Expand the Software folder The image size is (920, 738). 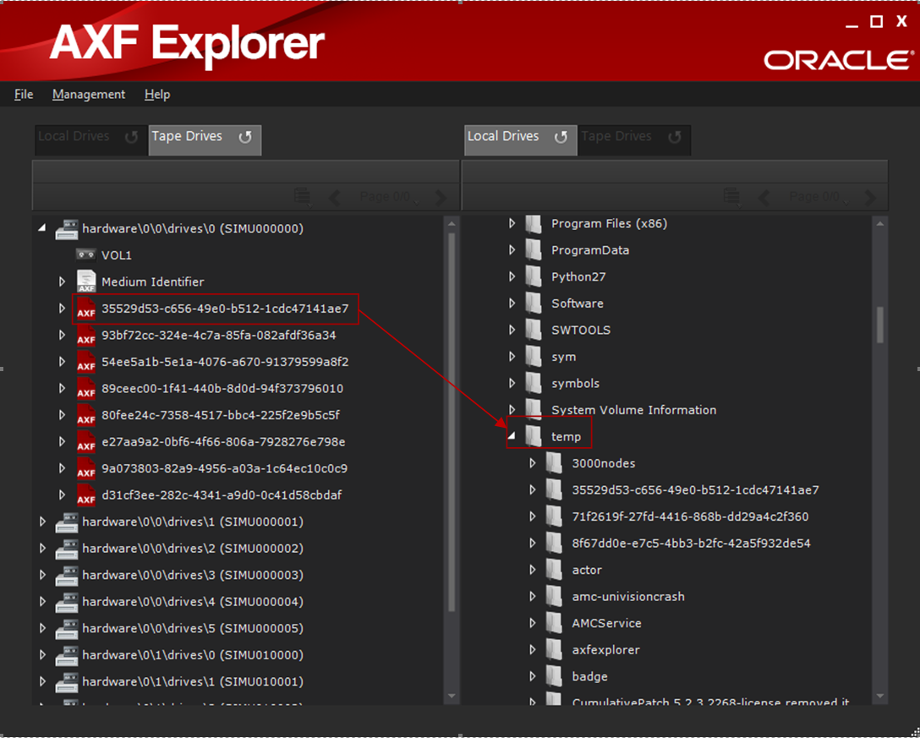[512, 303]
